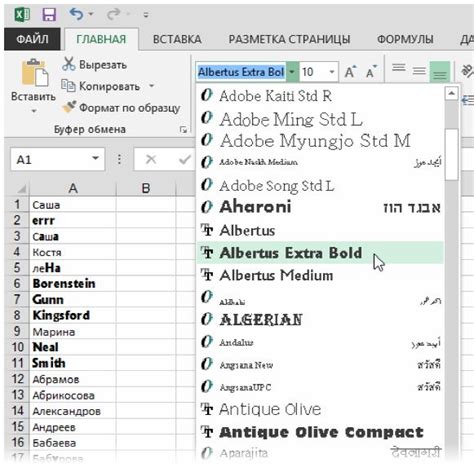Choose Antique Olive font
This screenshot has height=472, width=474.
[x=320, y=409]
